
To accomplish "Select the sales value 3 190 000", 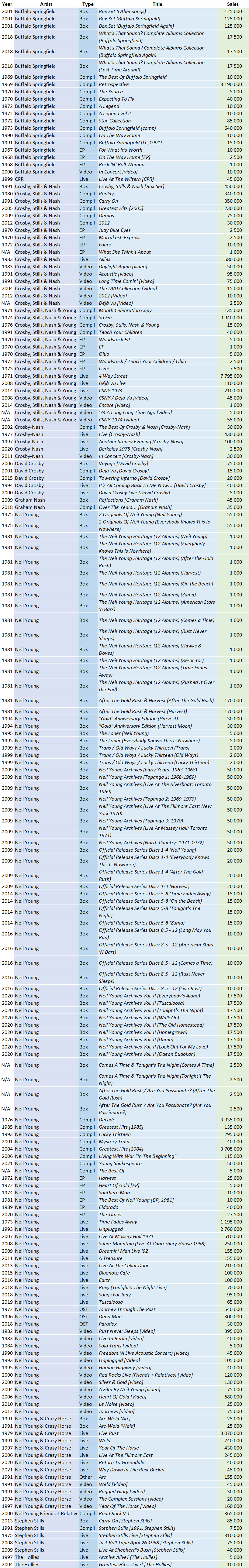I will coord(231,84).
